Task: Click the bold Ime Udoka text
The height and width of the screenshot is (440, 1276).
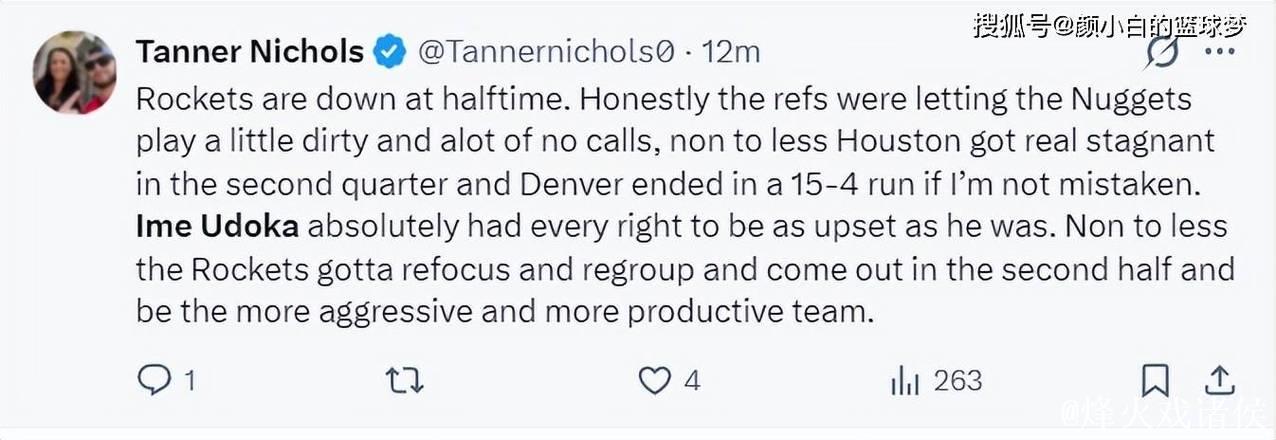Action: coord(217,226)
